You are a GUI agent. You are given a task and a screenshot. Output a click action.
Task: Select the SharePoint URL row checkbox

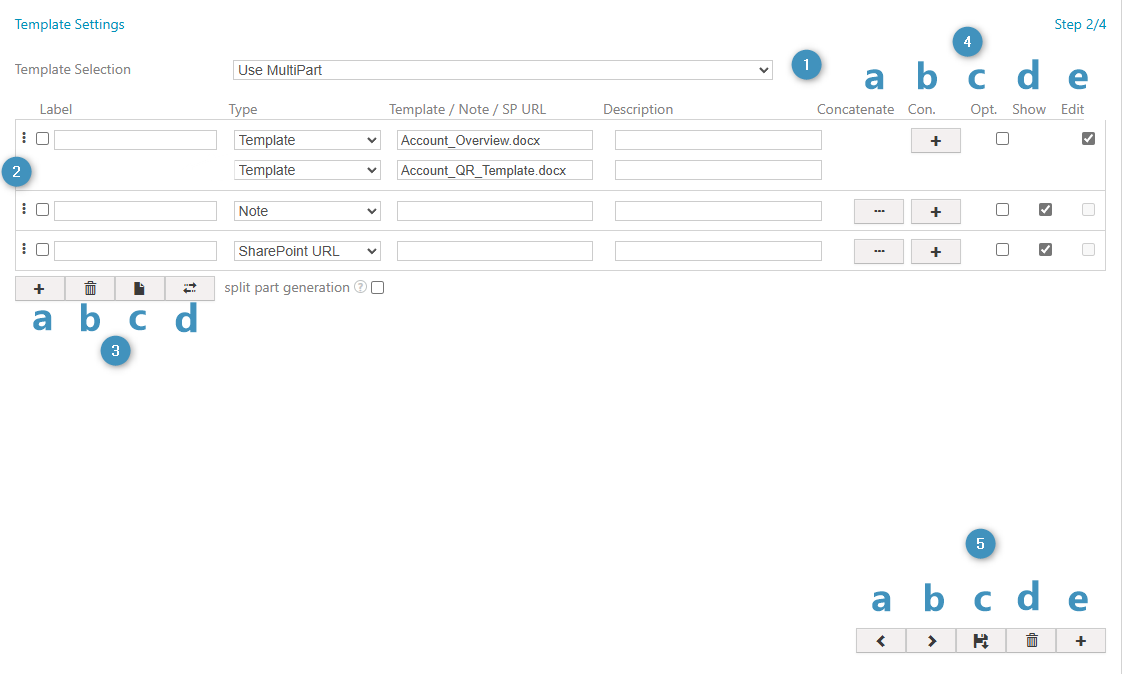click(43, 249)
